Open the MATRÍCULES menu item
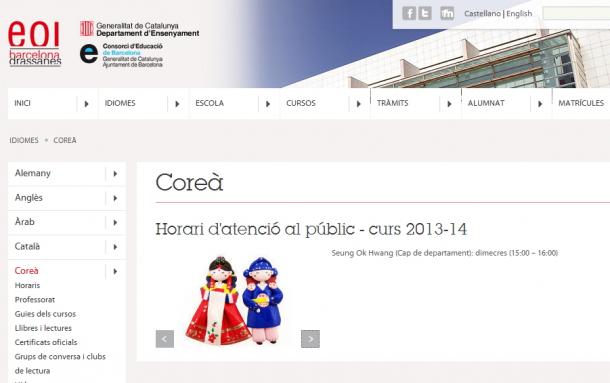Image resolution: width=610 pixels, height=383 pixels. pos(581,103)
